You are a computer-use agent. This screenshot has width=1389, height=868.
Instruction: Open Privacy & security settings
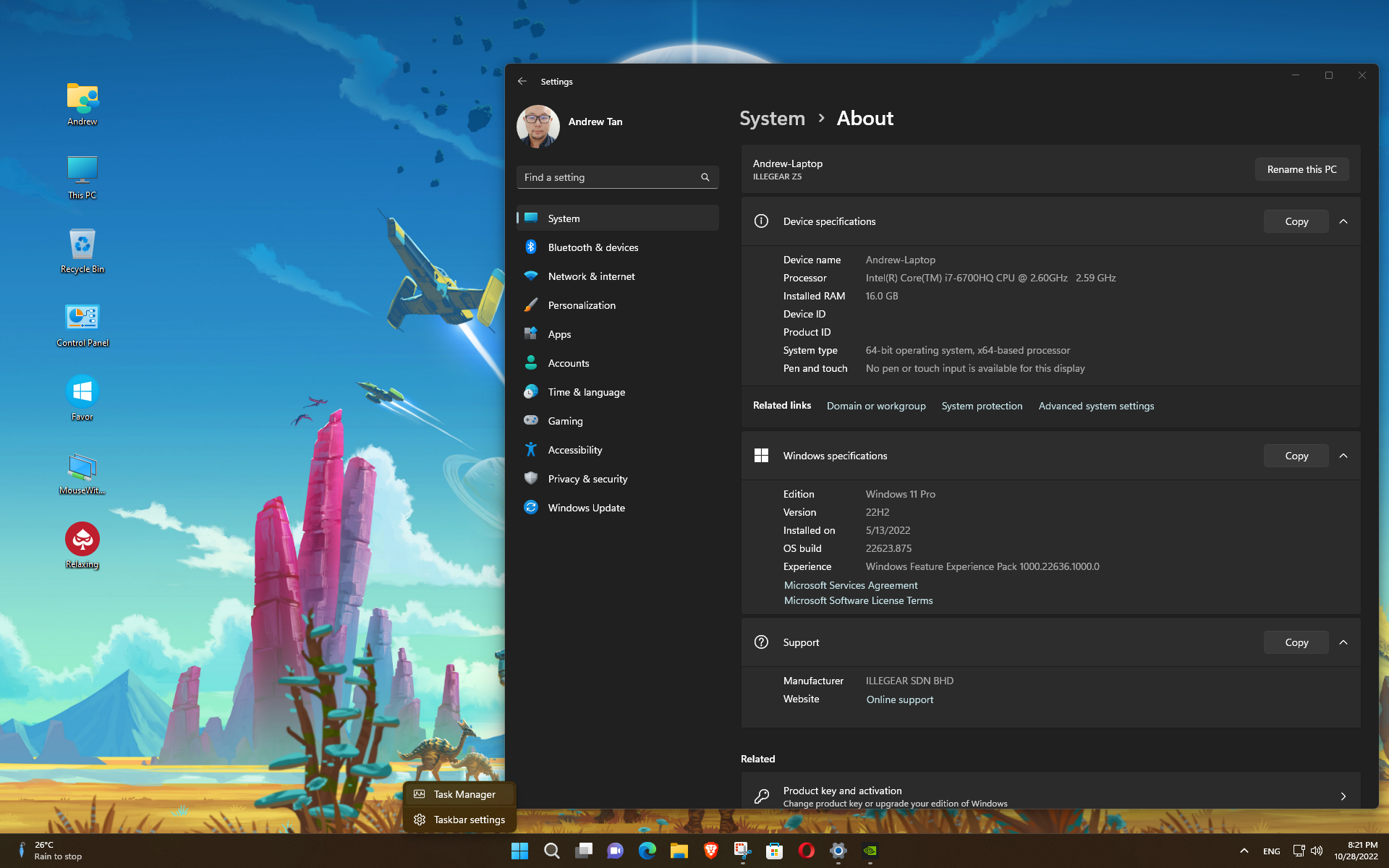point(587,479)
